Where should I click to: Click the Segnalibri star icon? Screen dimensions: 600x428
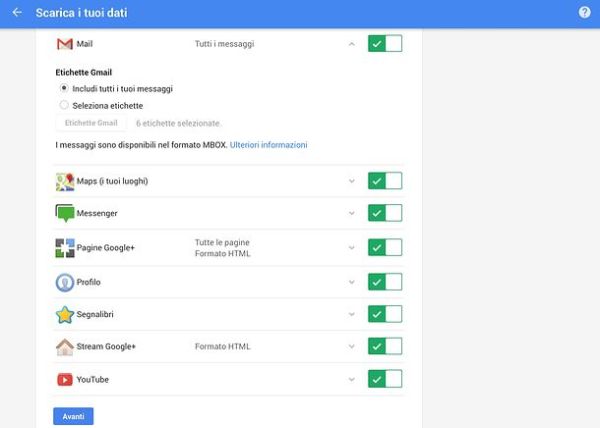[x=65, y=315]
